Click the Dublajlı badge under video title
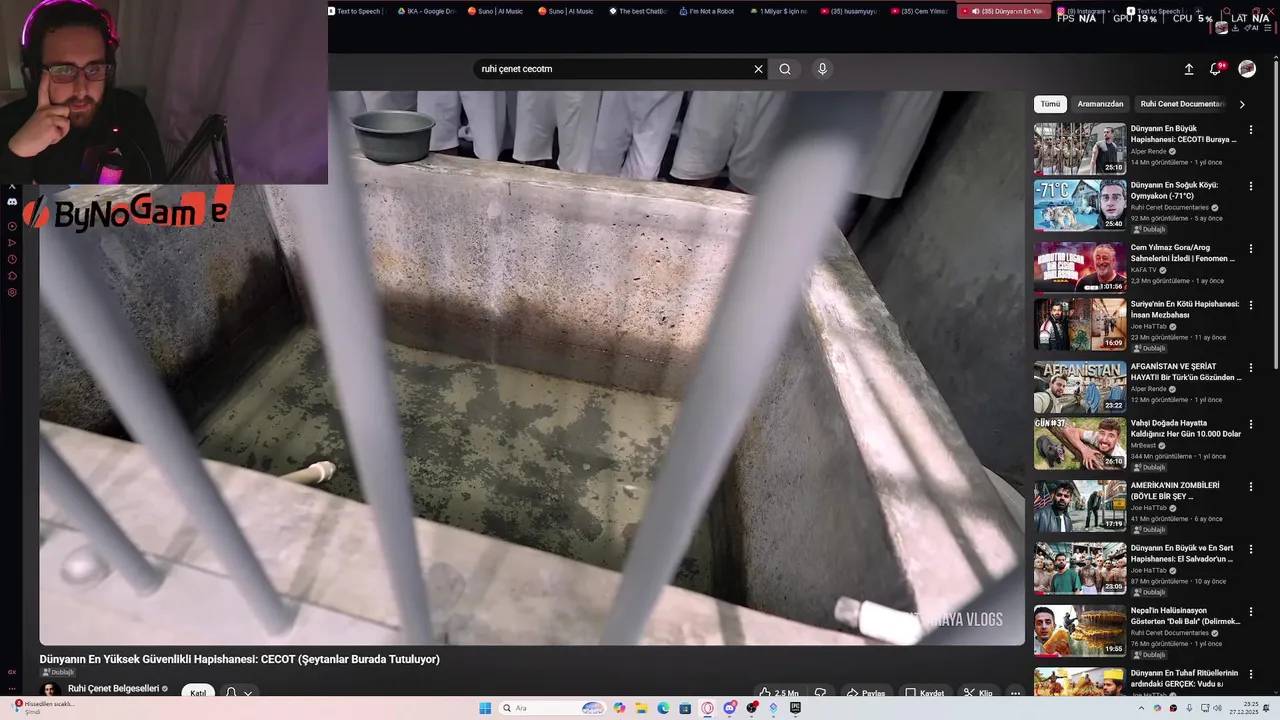Screen dimensions: 1280x720 (x=58, y=672)
